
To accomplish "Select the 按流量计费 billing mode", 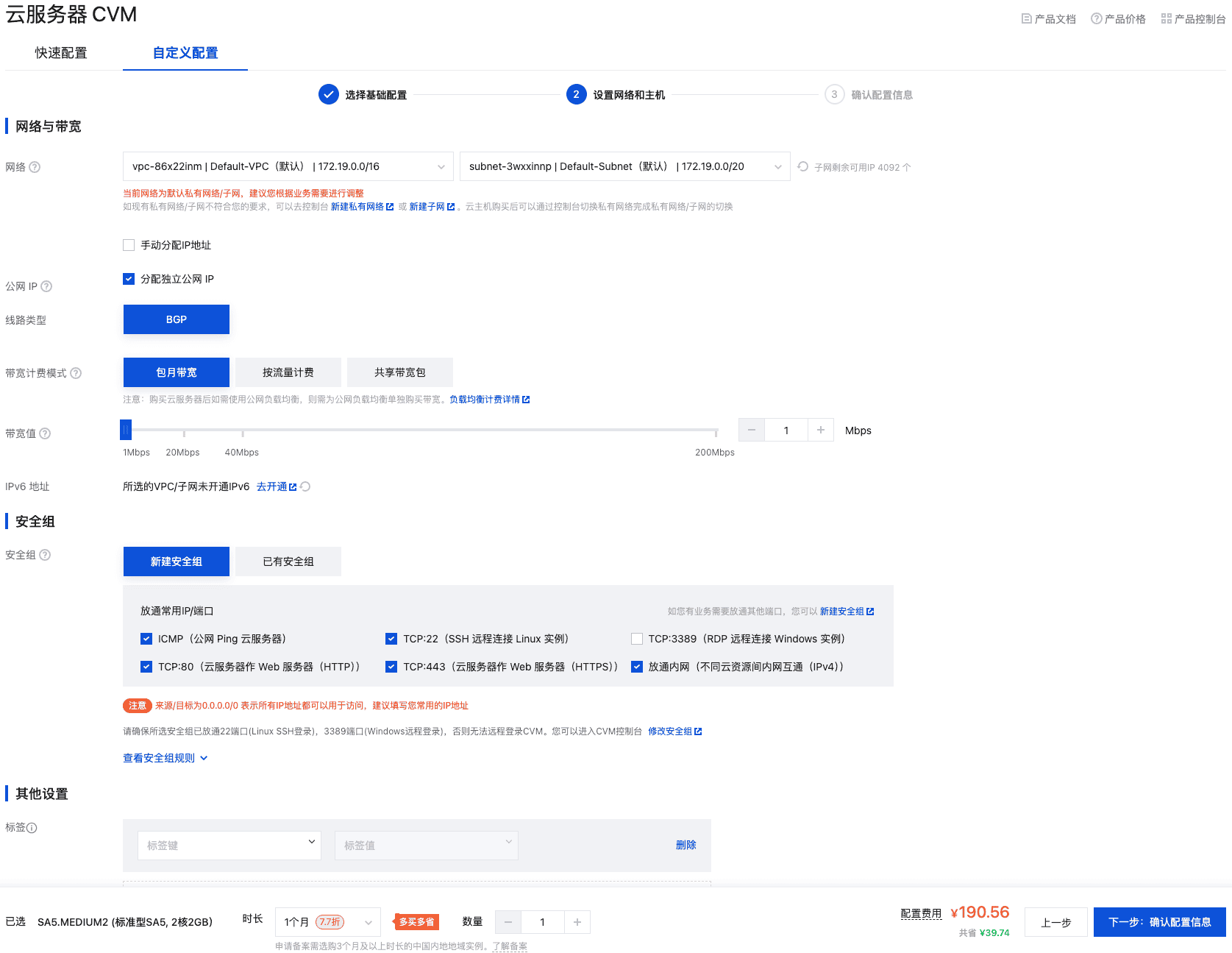I will tap(288, 372).
